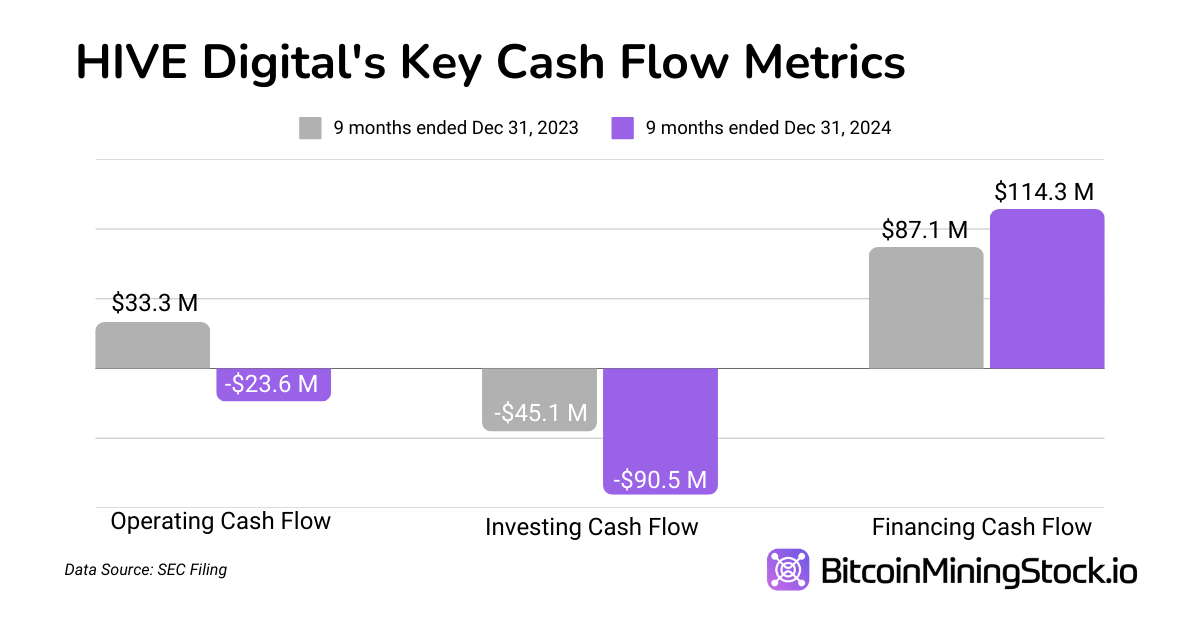Click the Investing Cash Flow axis label
Viewport: 1200px width, 628px height.
(x=591, y=527)
